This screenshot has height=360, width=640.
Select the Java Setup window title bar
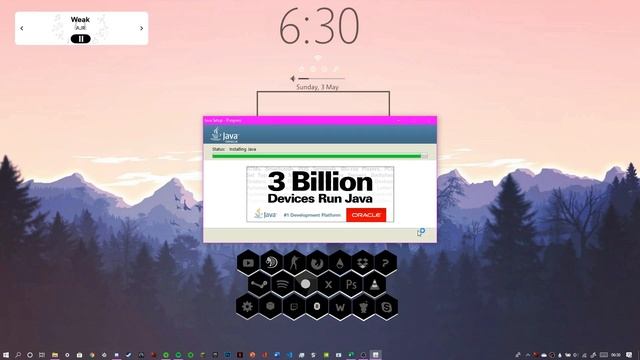pyautogui.click(x=320, y=120)
